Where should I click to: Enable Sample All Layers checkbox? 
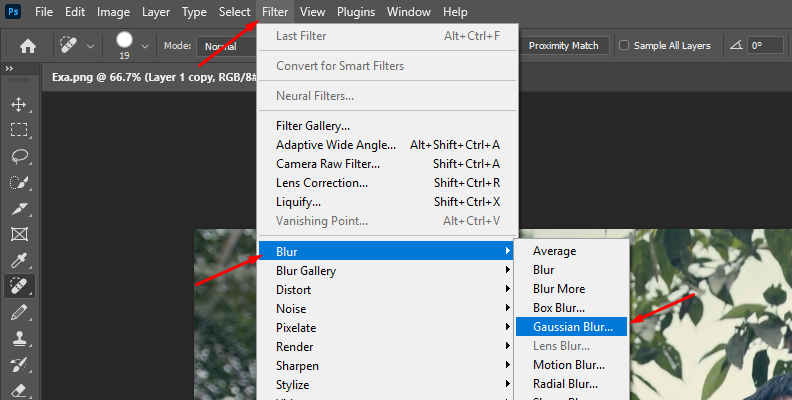(624, 45)
